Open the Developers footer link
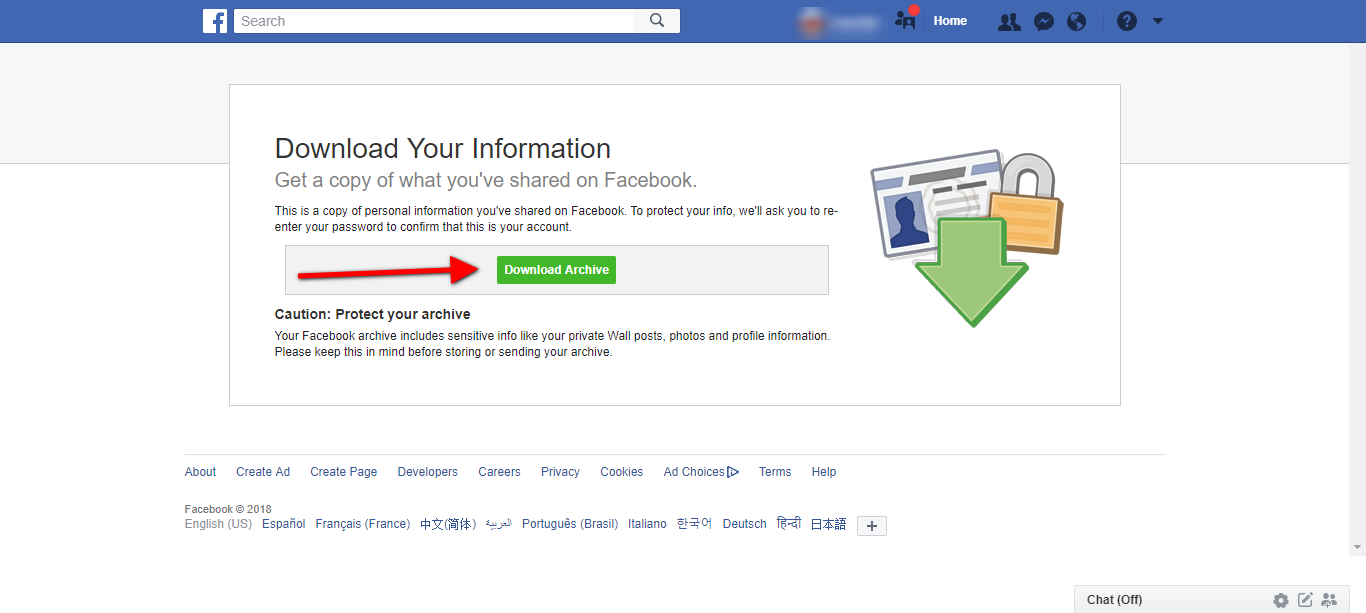This screenshot has height=613, width=1366. (427, 472)
